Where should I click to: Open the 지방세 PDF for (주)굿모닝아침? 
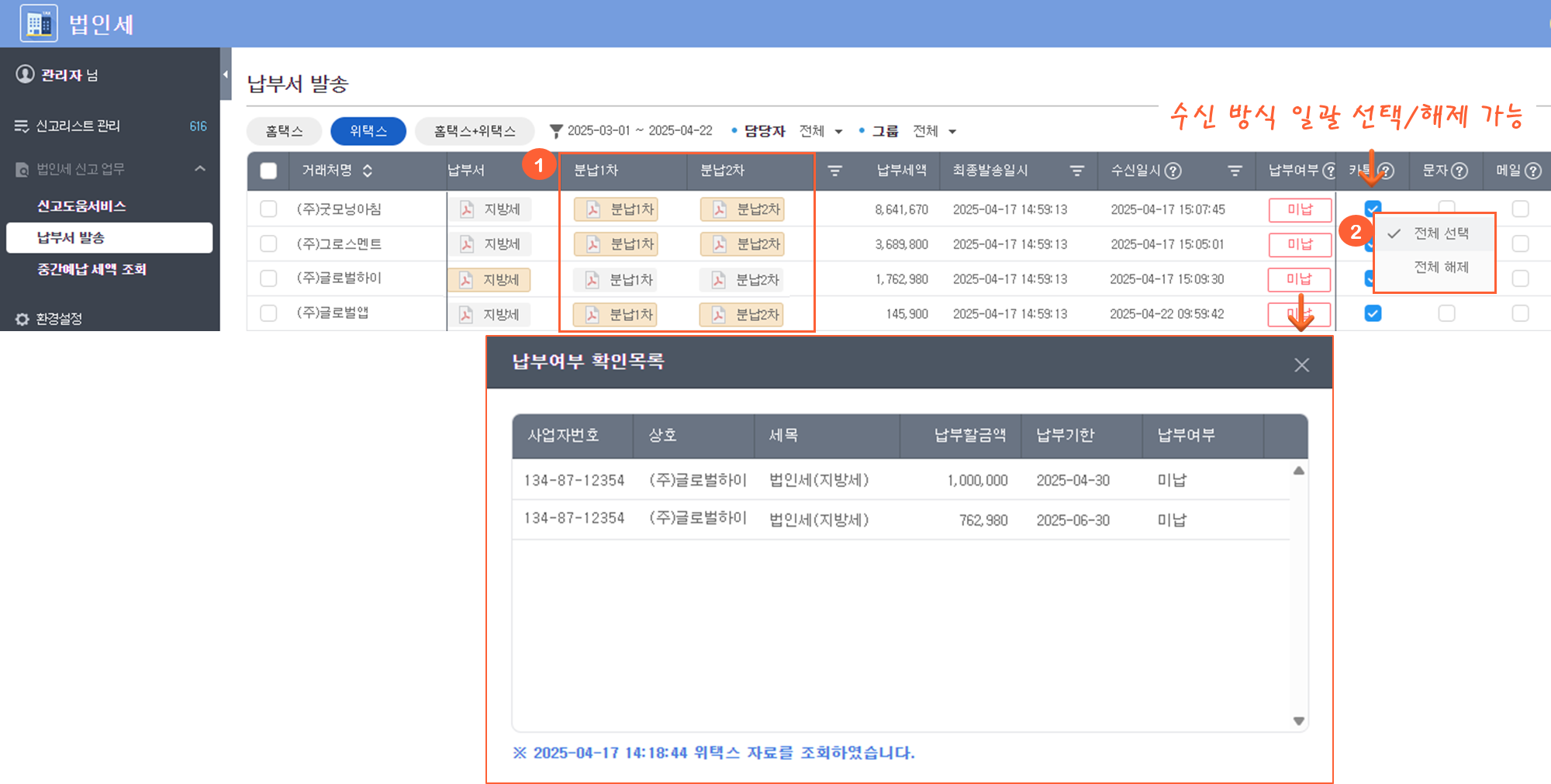coord(490,209)
